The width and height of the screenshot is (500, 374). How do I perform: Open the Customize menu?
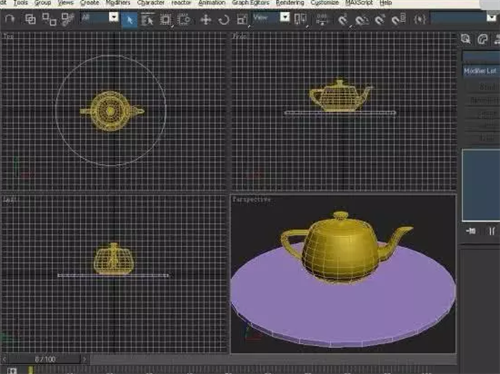[x=324, y=3]
